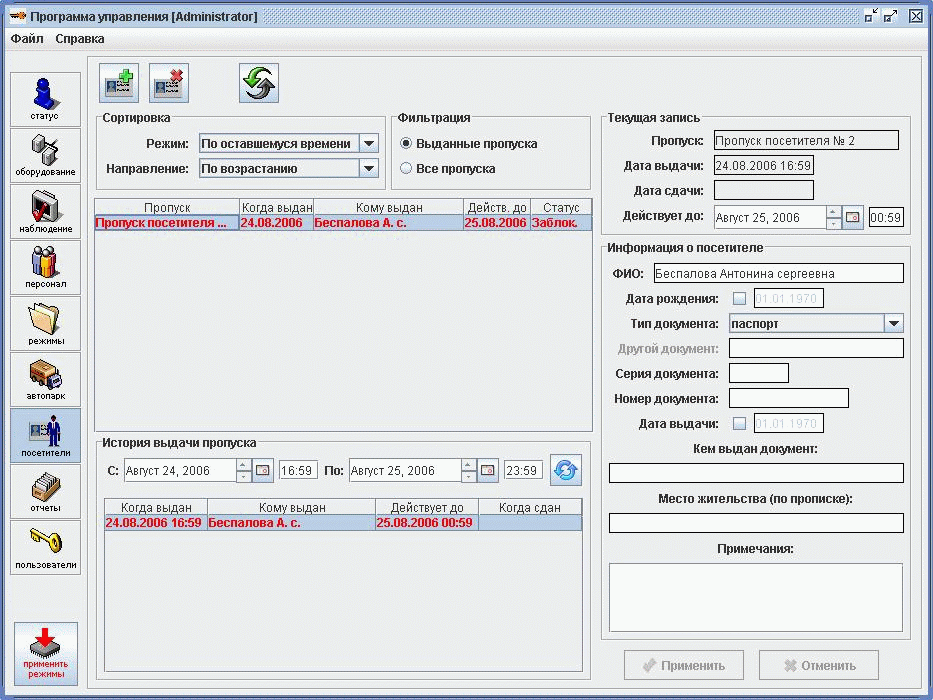933x700 pixels.
Task: Open the Справка menu
Action: pyautogui.click(x=80, y=39)
